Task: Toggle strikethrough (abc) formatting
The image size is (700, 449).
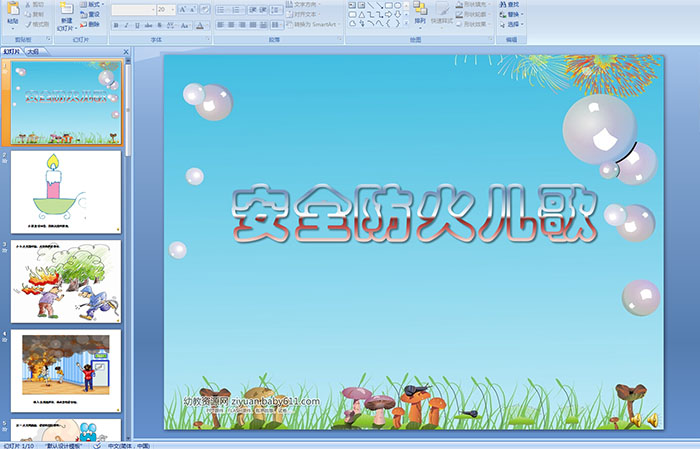Action: (x=148, y=25)
